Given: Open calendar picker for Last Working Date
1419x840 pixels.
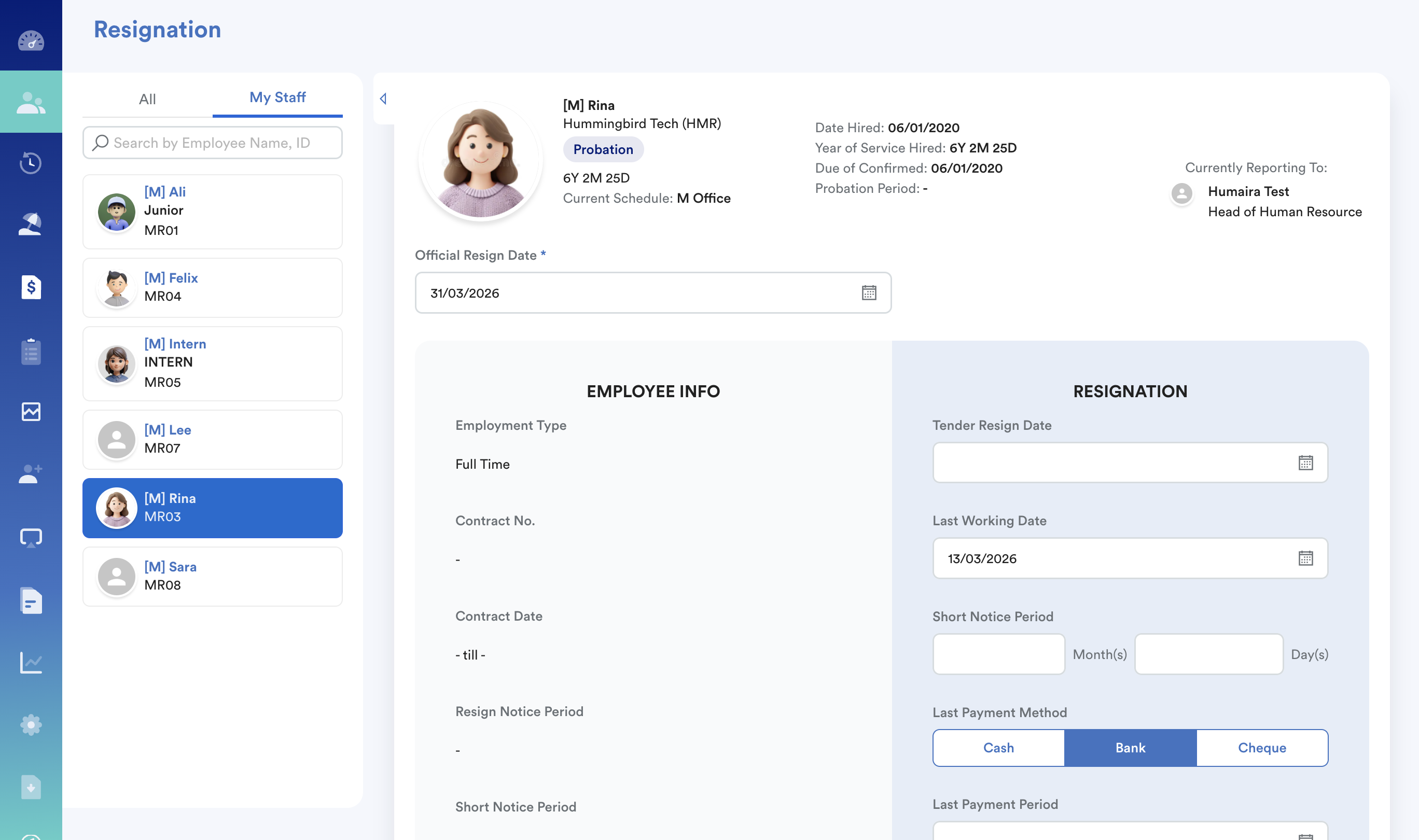Looking at the screenshot, I should (1305, 558).
